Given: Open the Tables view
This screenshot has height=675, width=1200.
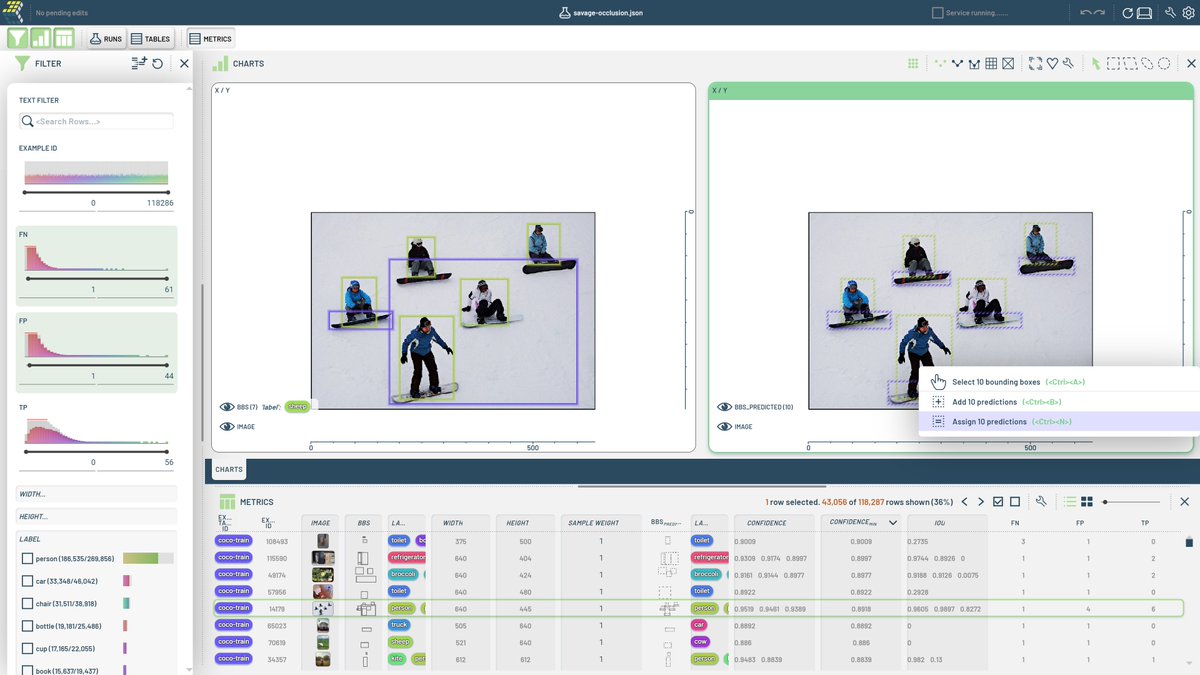Looking at the screenshot, I should 150,39.
